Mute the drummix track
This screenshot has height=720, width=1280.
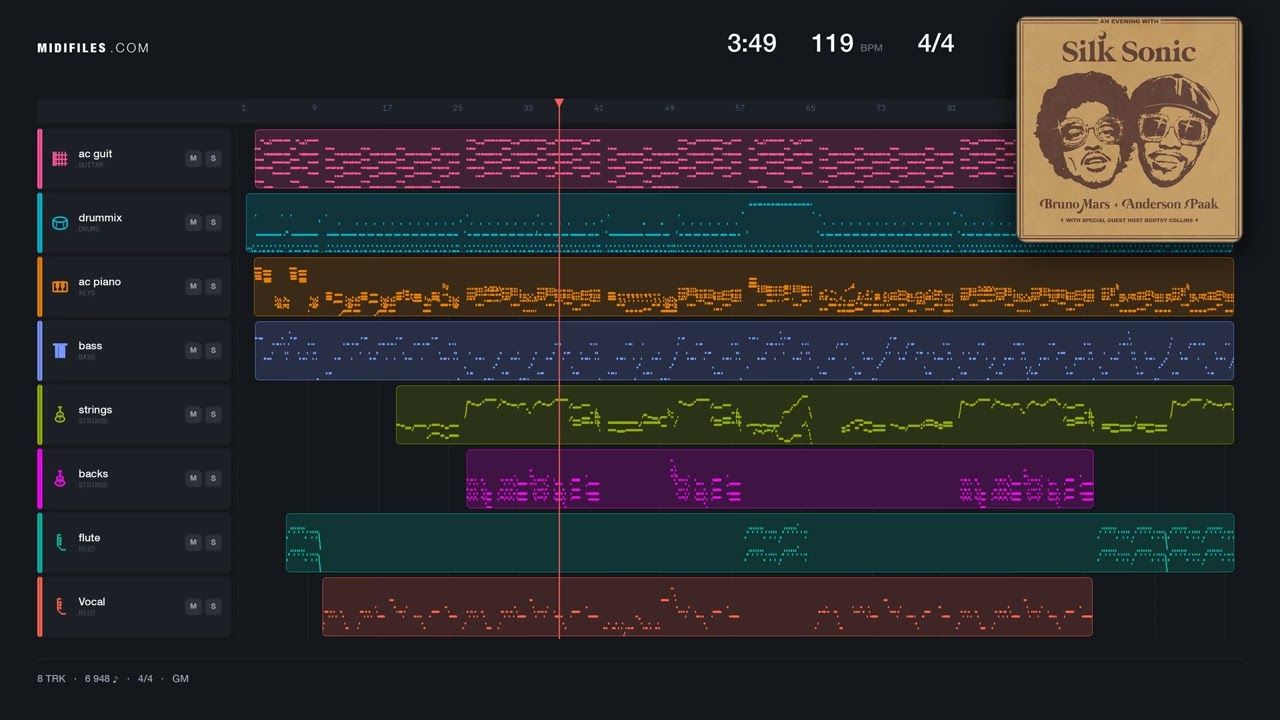click(x=193, y=222)
